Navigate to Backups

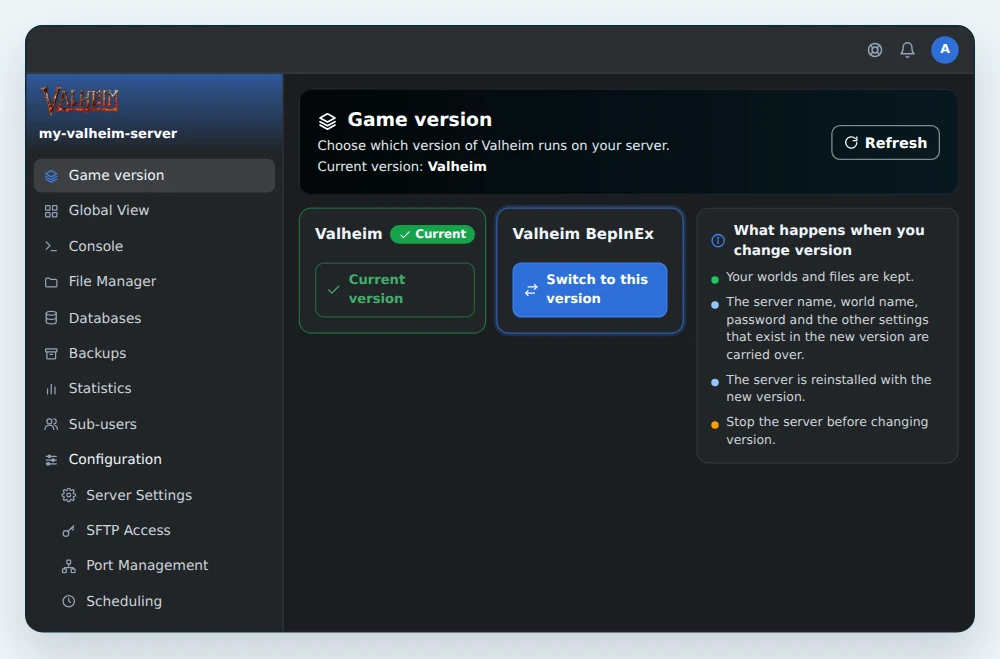pyautogui.click(x=154, y=353)
